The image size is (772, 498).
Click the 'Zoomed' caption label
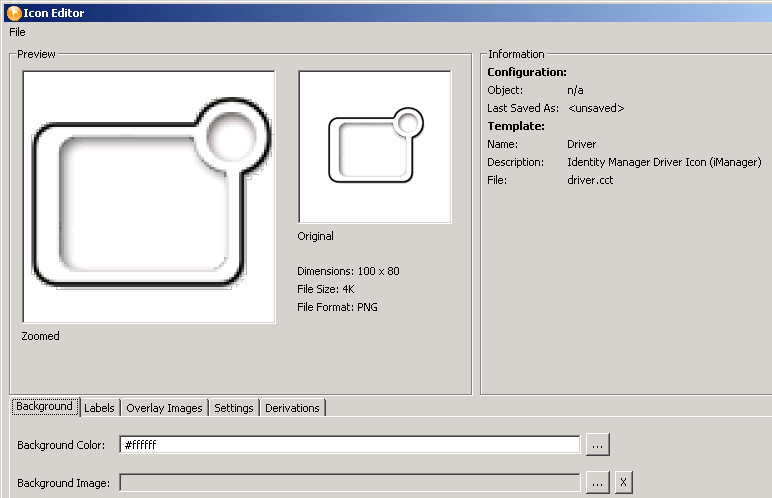tap(40, 336)
